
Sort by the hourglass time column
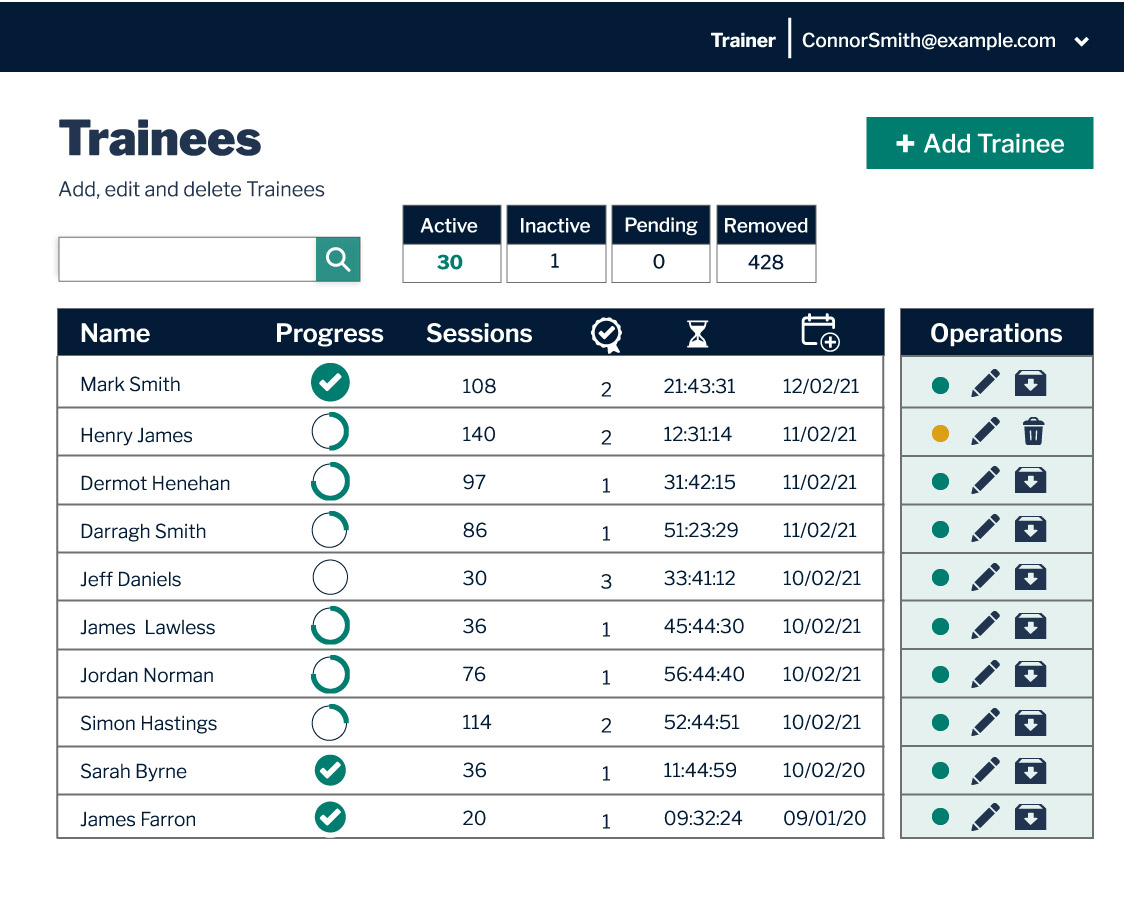coord(697,334)
